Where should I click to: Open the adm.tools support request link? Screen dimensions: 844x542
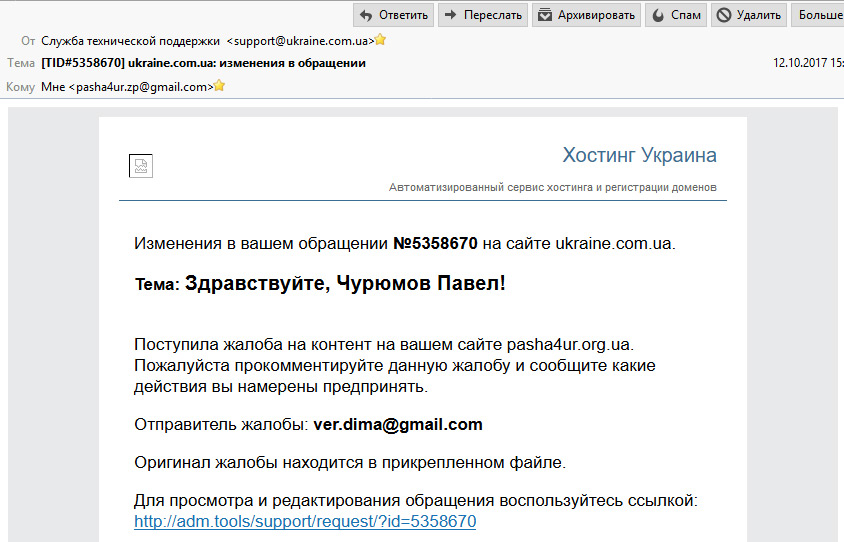[x=305, y=521]
